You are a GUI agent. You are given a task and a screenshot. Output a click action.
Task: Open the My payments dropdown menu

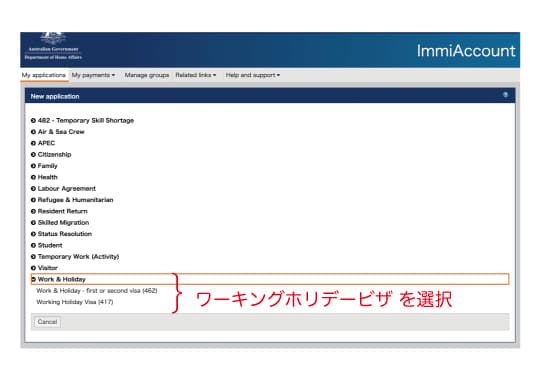click(x=93, y=75)
